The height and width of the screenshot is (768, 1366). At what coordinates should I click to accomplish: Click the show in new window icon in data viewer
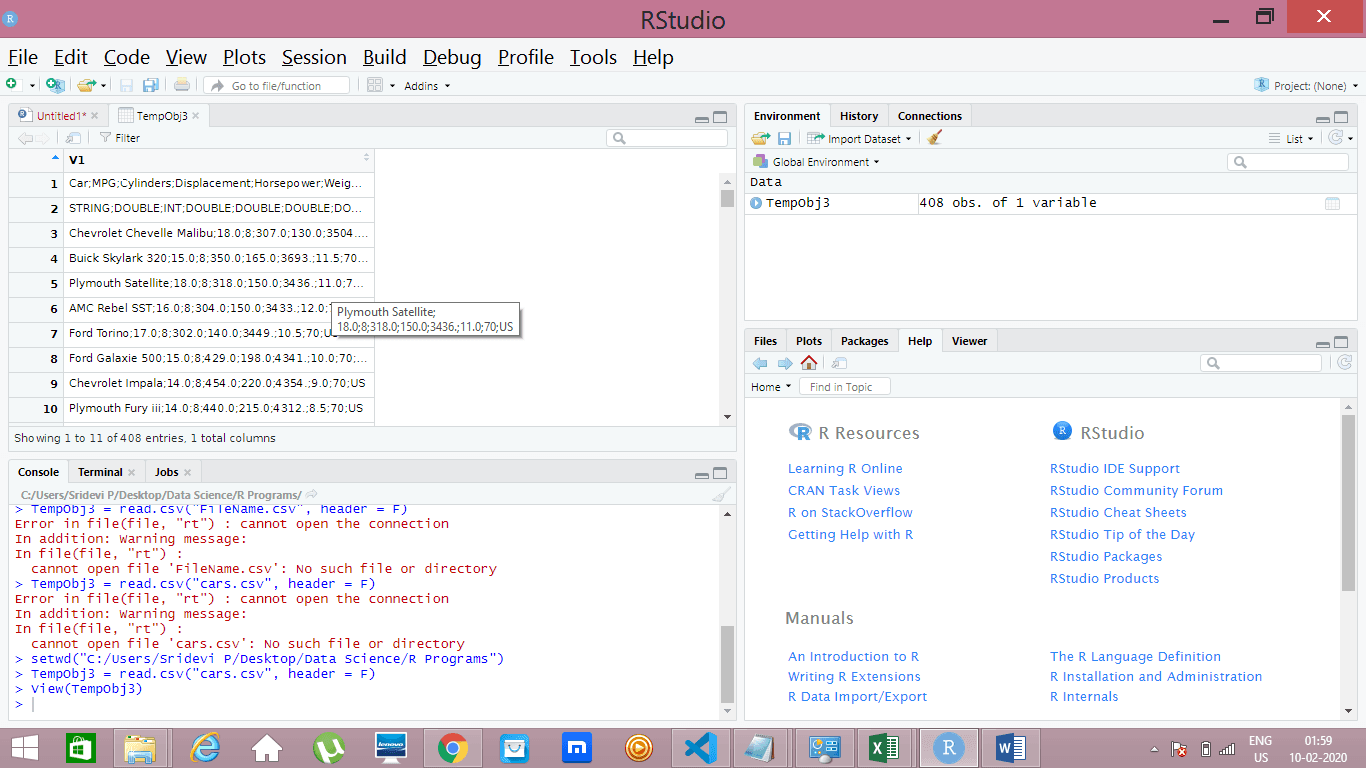73,138
